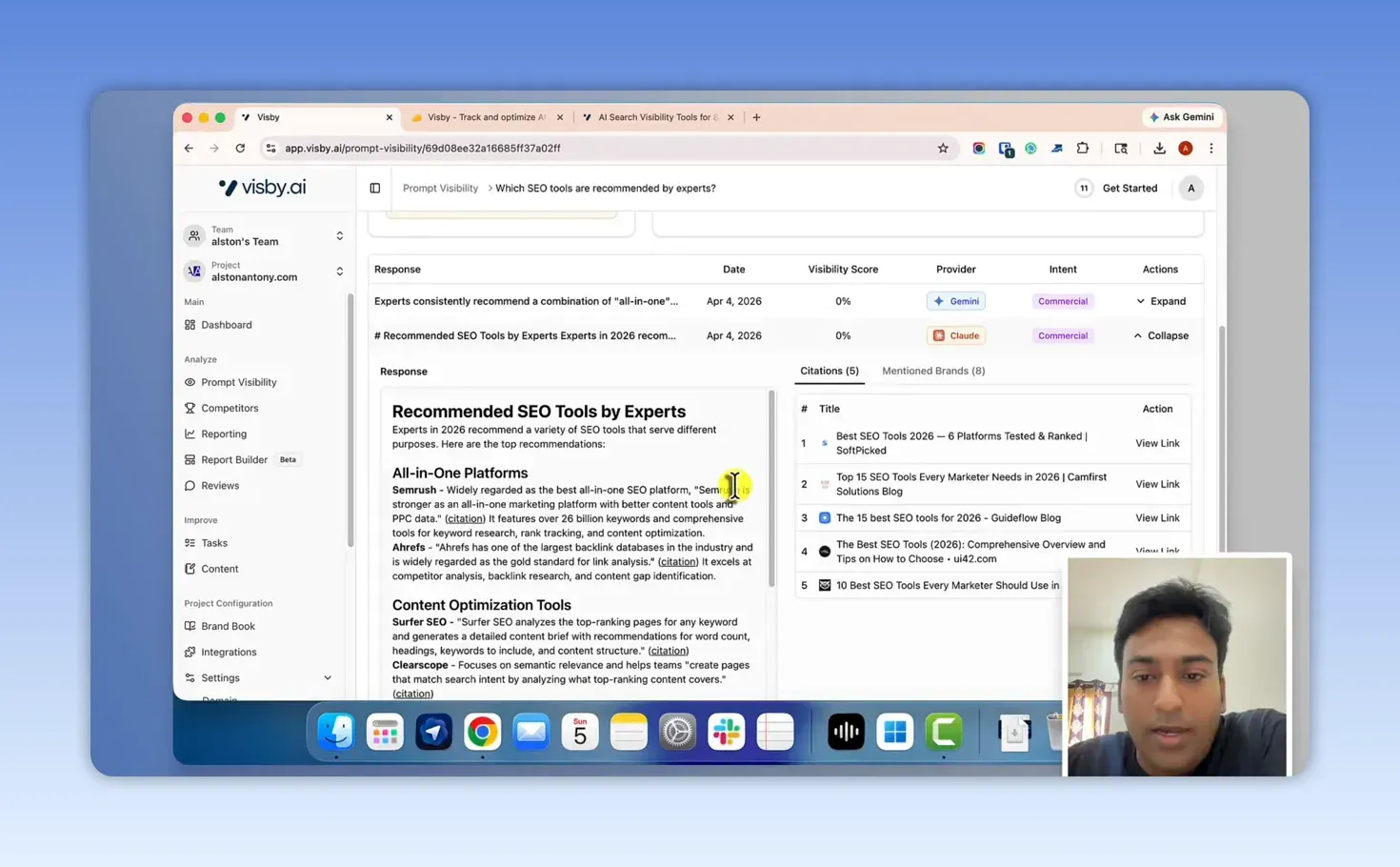Open Launchpad from the dock
This screenshot has width=1400, height=867.
click(x=385, y=732)
